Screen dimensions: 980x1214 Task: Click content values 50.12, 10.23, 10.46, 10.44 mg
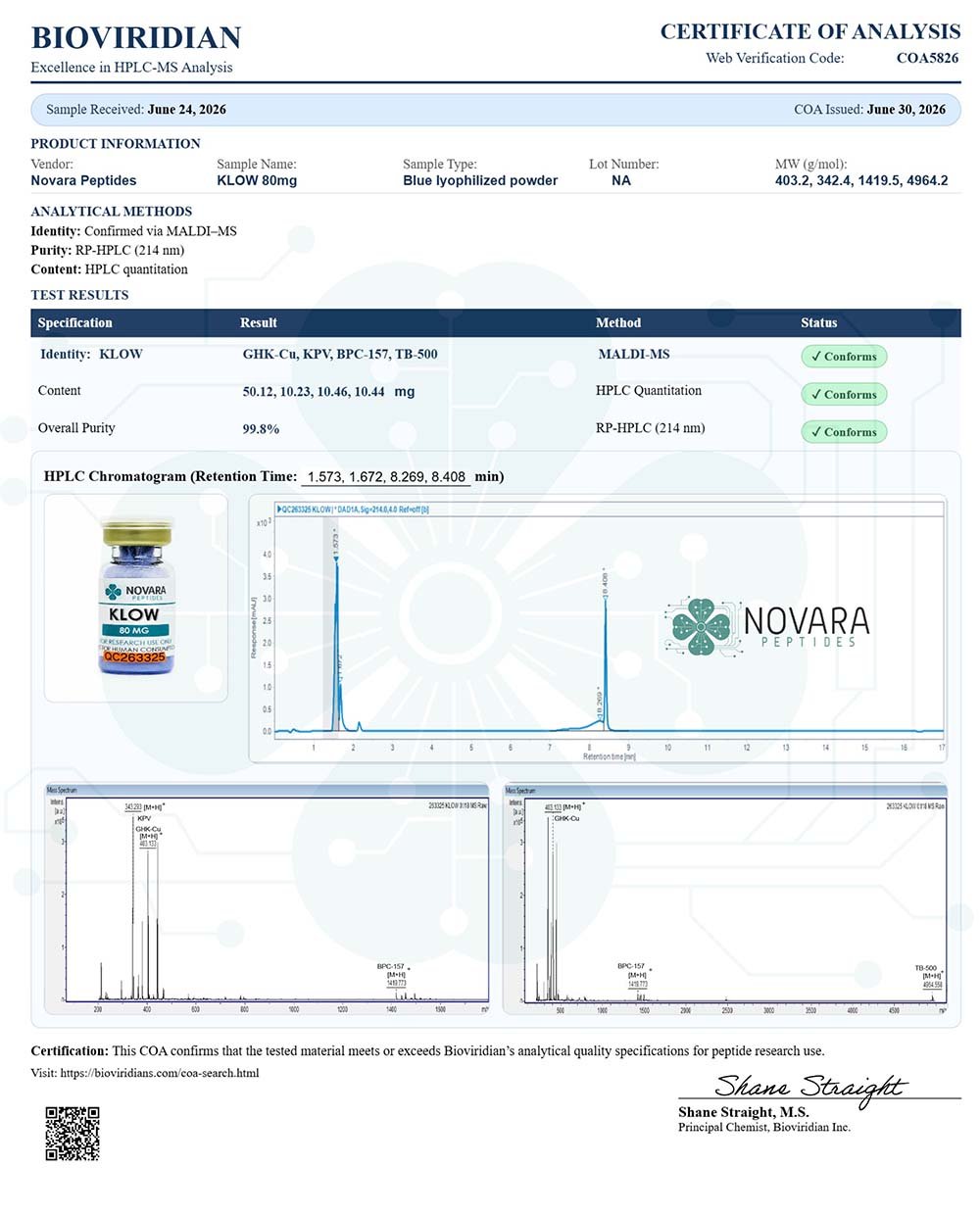[x=328, y=392]
